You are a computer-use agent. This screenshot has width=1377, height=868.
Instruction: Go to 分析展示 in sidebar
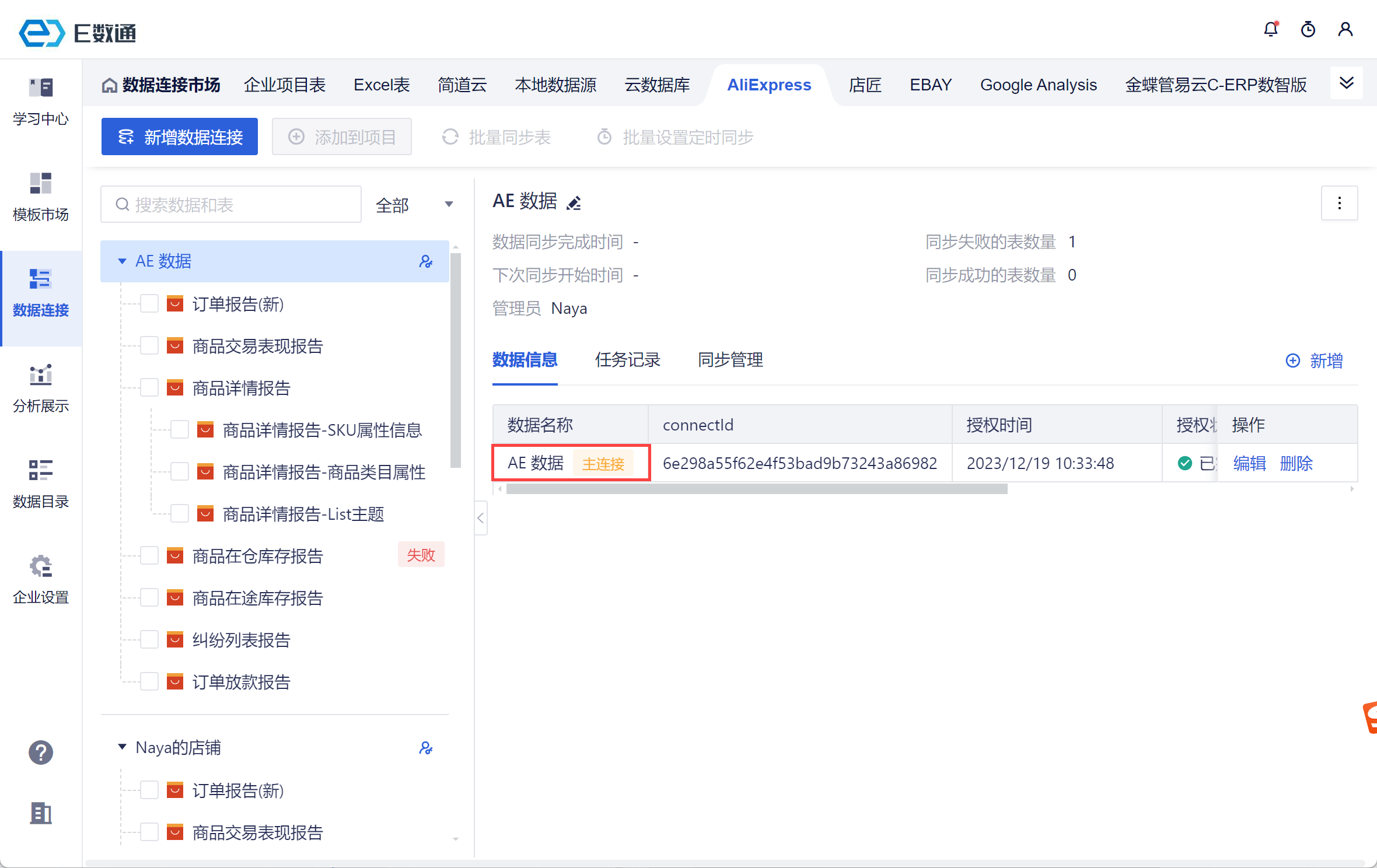pos(40,388)
